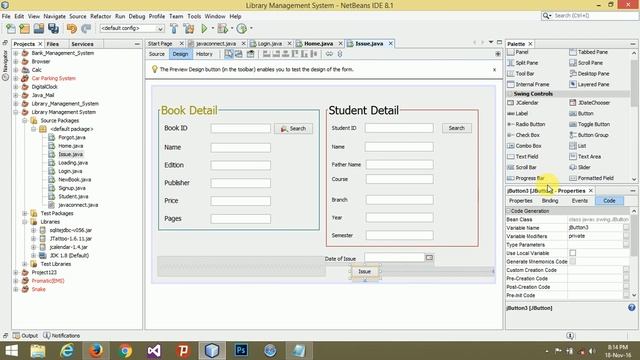This screenshot has height=360, width=640.
Task: Expand the Bank_Management_System project node
Action: 16,53
